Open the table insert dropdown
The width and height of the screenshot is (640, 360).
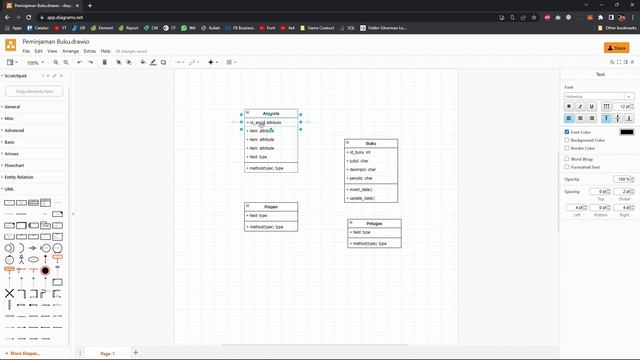231,62
